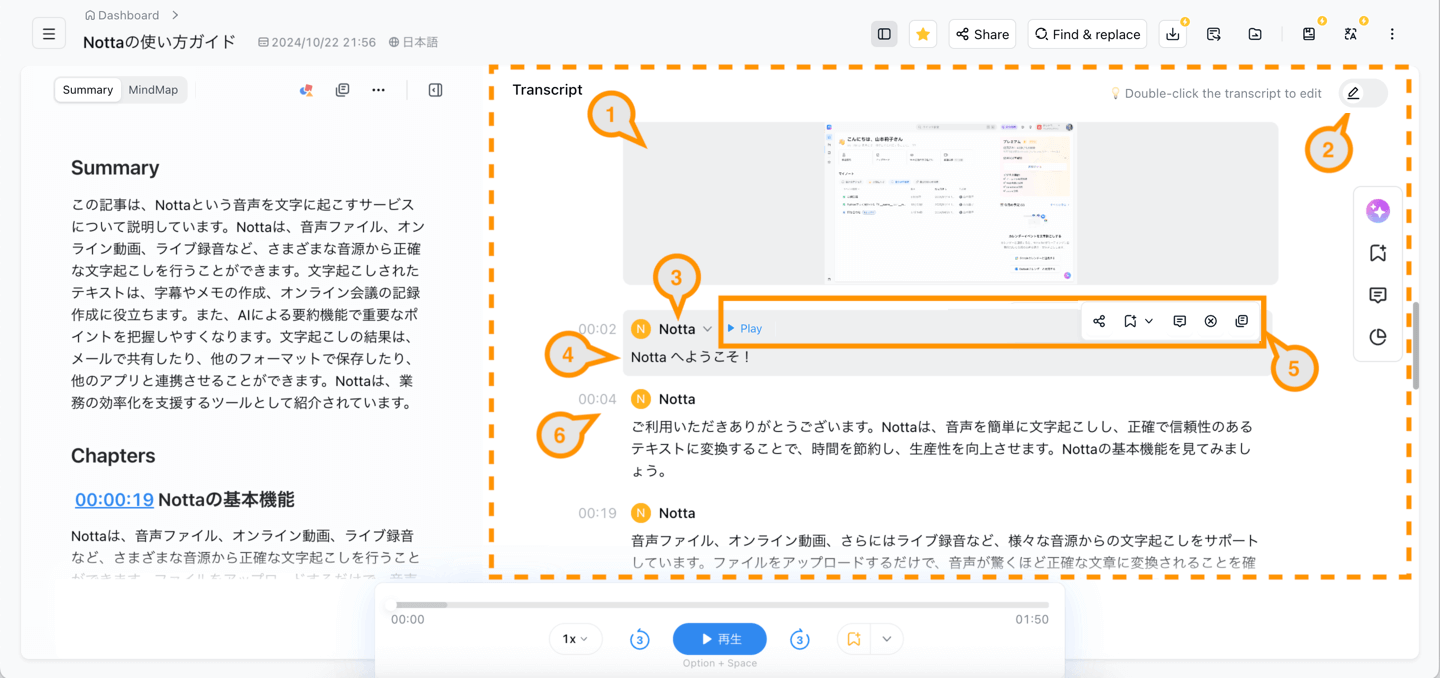Open the pie chart statistics icon

click(1378, 337)
